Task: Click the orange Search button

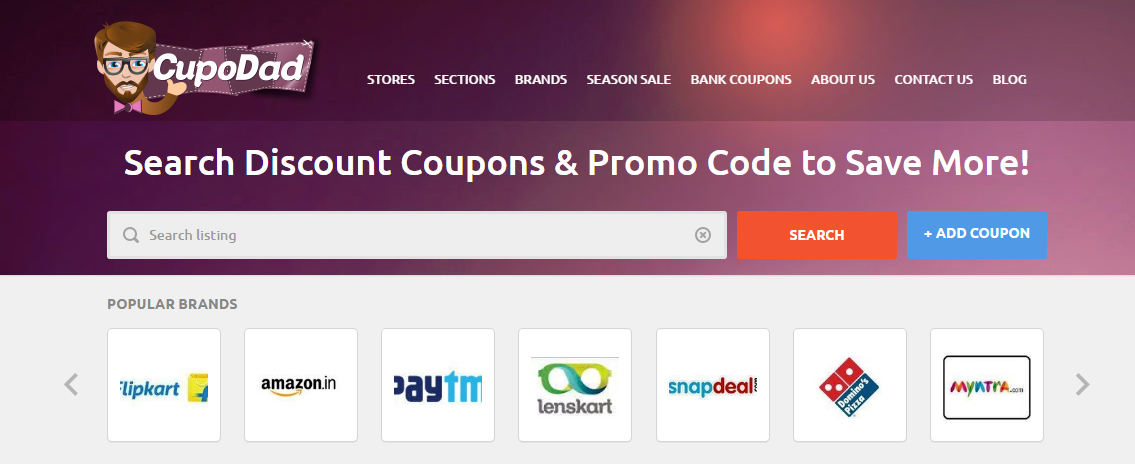Action: pyautogui.click(x=817, y=235)
